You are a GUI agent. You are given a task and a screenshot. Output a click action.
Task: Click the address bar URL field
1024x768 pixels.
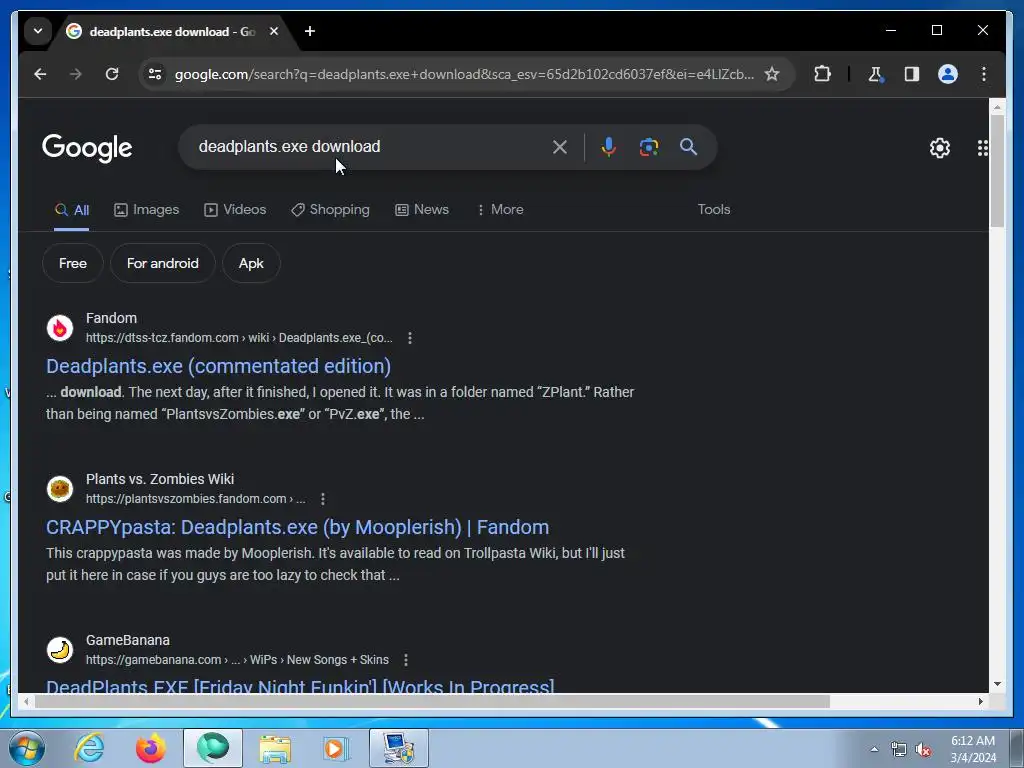pyautogui.click(x=464, y=74)
